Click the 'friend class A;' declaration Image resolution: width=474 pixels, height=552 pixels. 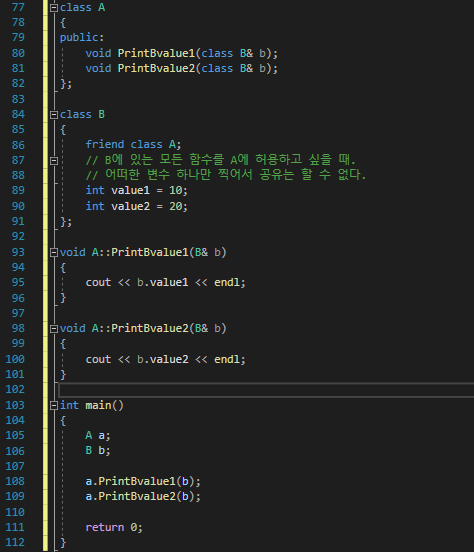133,144
